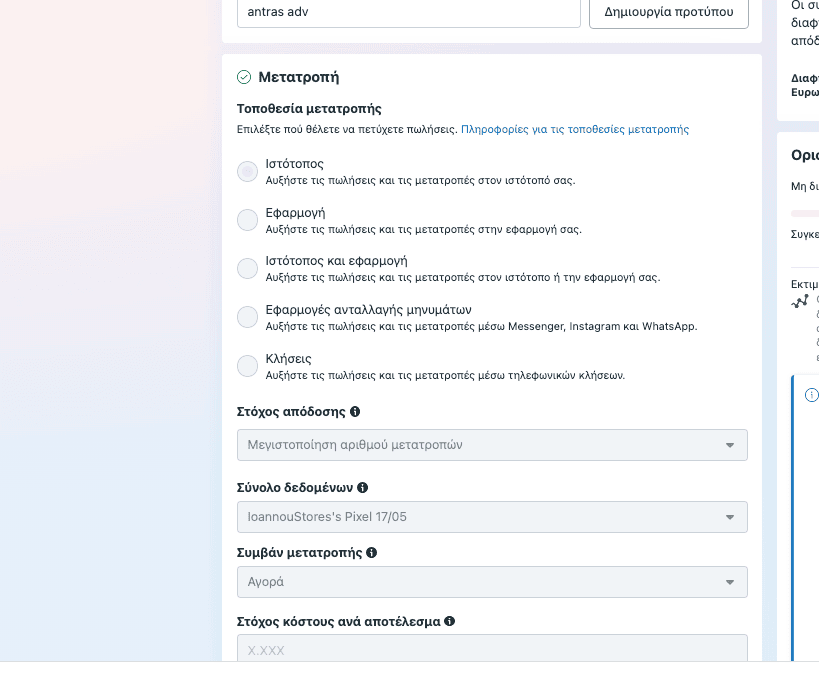Click the estimates graph icon in right panel
819x673 pixels.
click(x=799, y=301)
